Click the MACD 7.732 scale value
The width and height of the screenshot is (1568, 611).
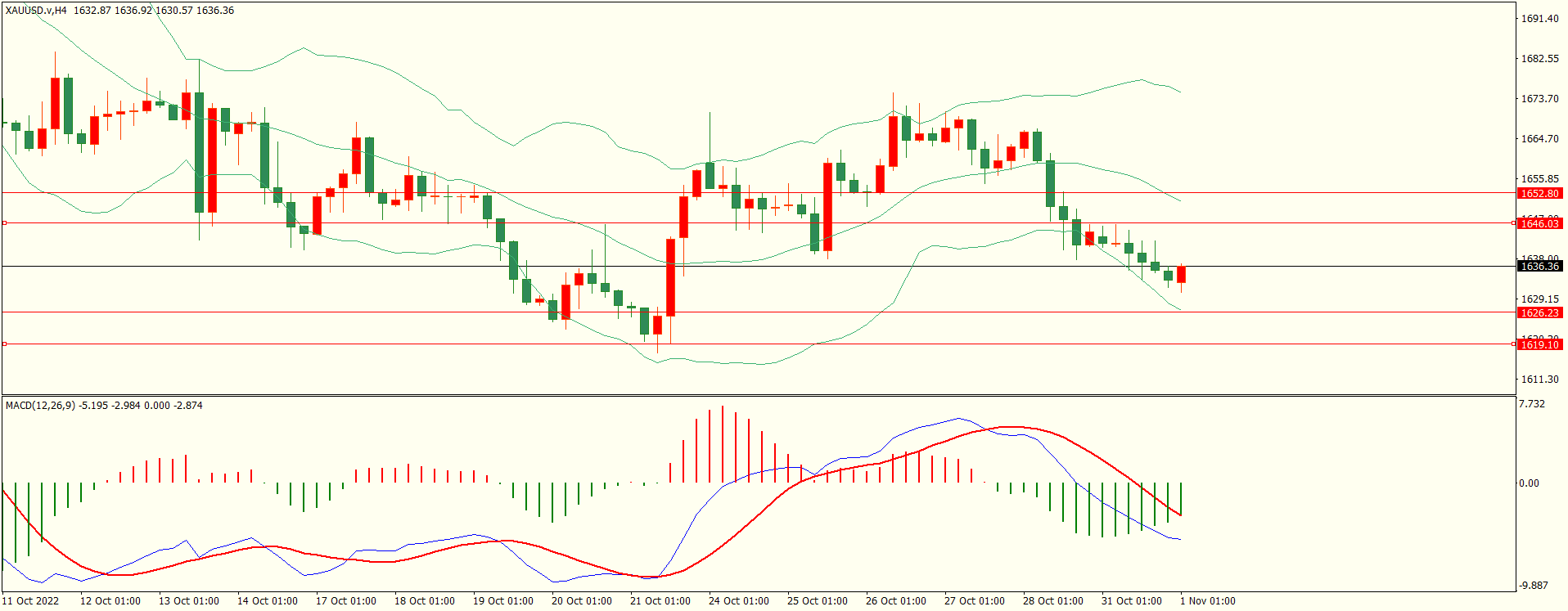pyautogui.click(x=1531, y=404)
